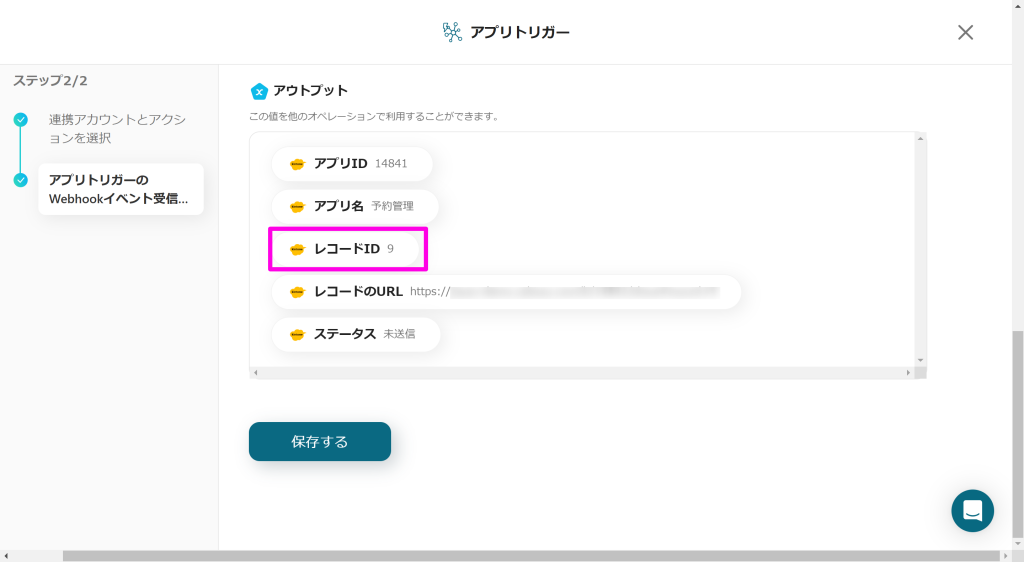Close the アプリトリガー dialog
This screenshot has height=562, width=1024.
965,32
